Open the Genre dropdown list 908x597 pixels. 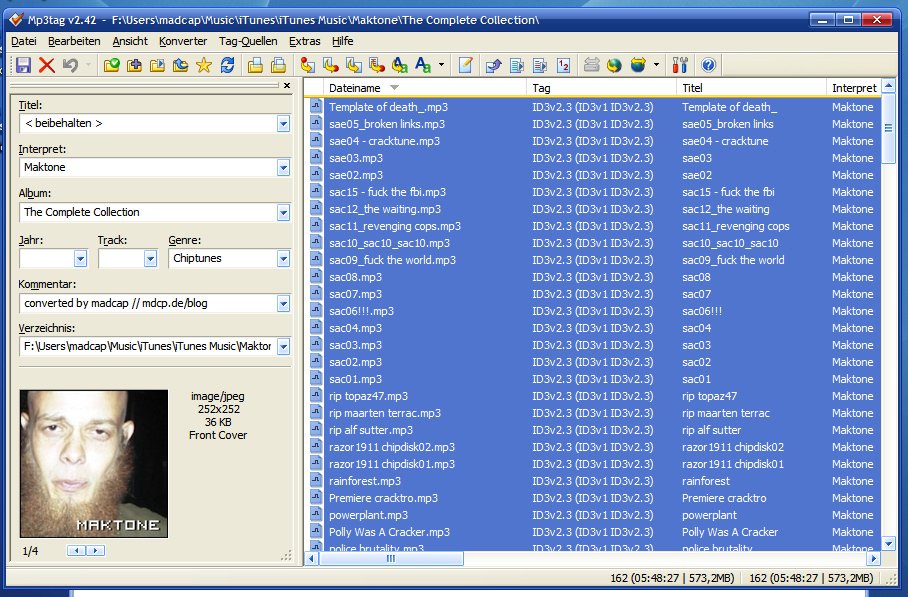(283, 259)
